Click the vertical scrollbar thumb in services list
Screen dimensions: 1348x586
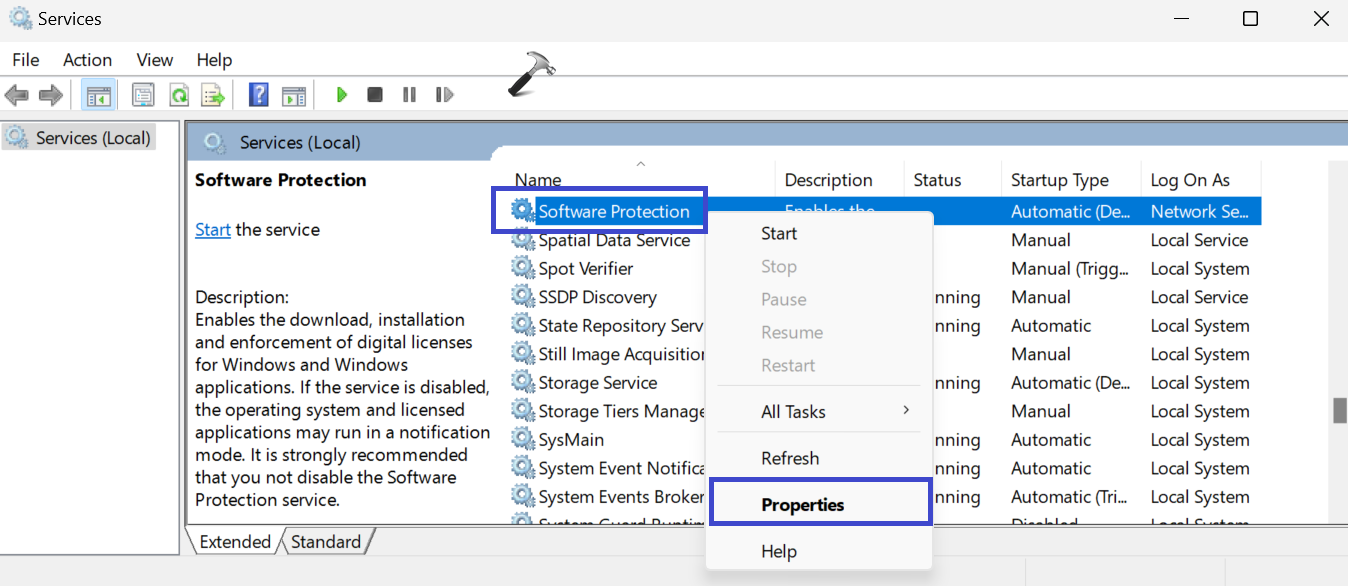point(1339,410)
